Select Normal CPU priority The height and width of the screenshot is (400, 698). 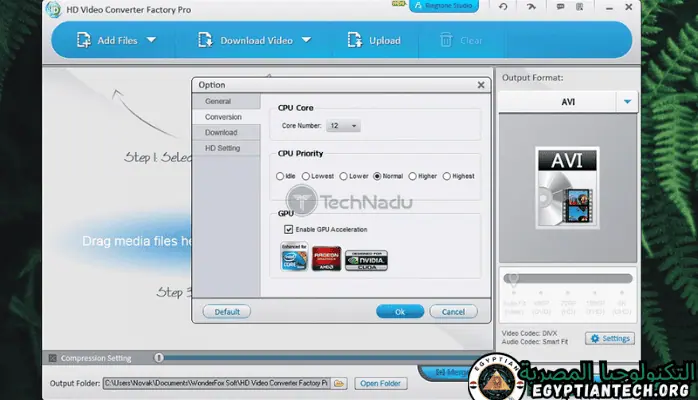click(x=377, y=176)
